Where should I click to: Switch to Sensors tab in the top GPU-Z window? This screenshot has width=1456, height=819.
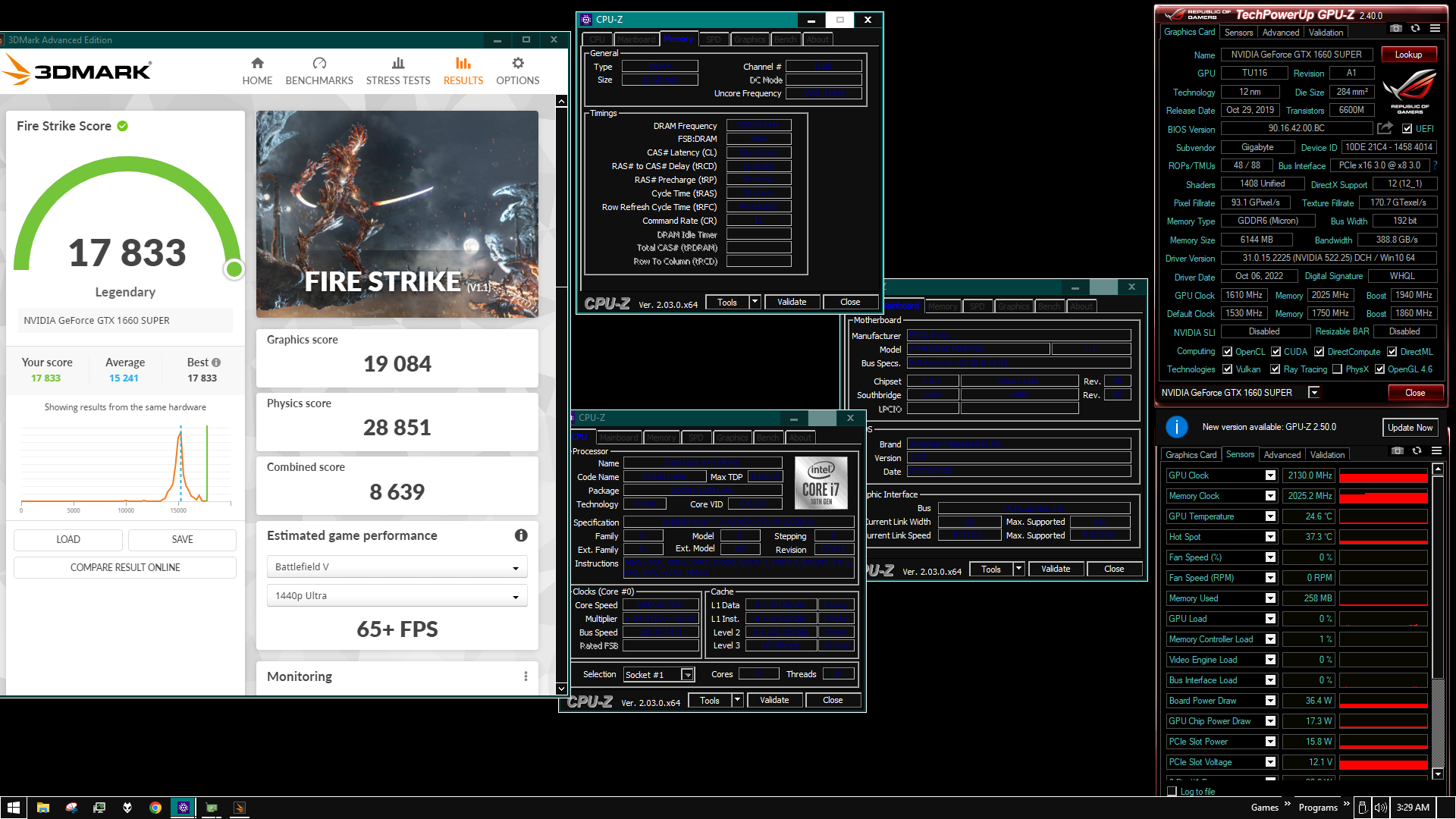click(x=1238, y=33)
